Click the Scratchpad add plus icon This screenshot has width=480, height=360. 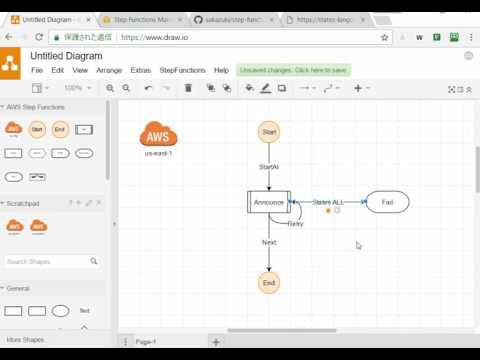(x=79, y=203)
